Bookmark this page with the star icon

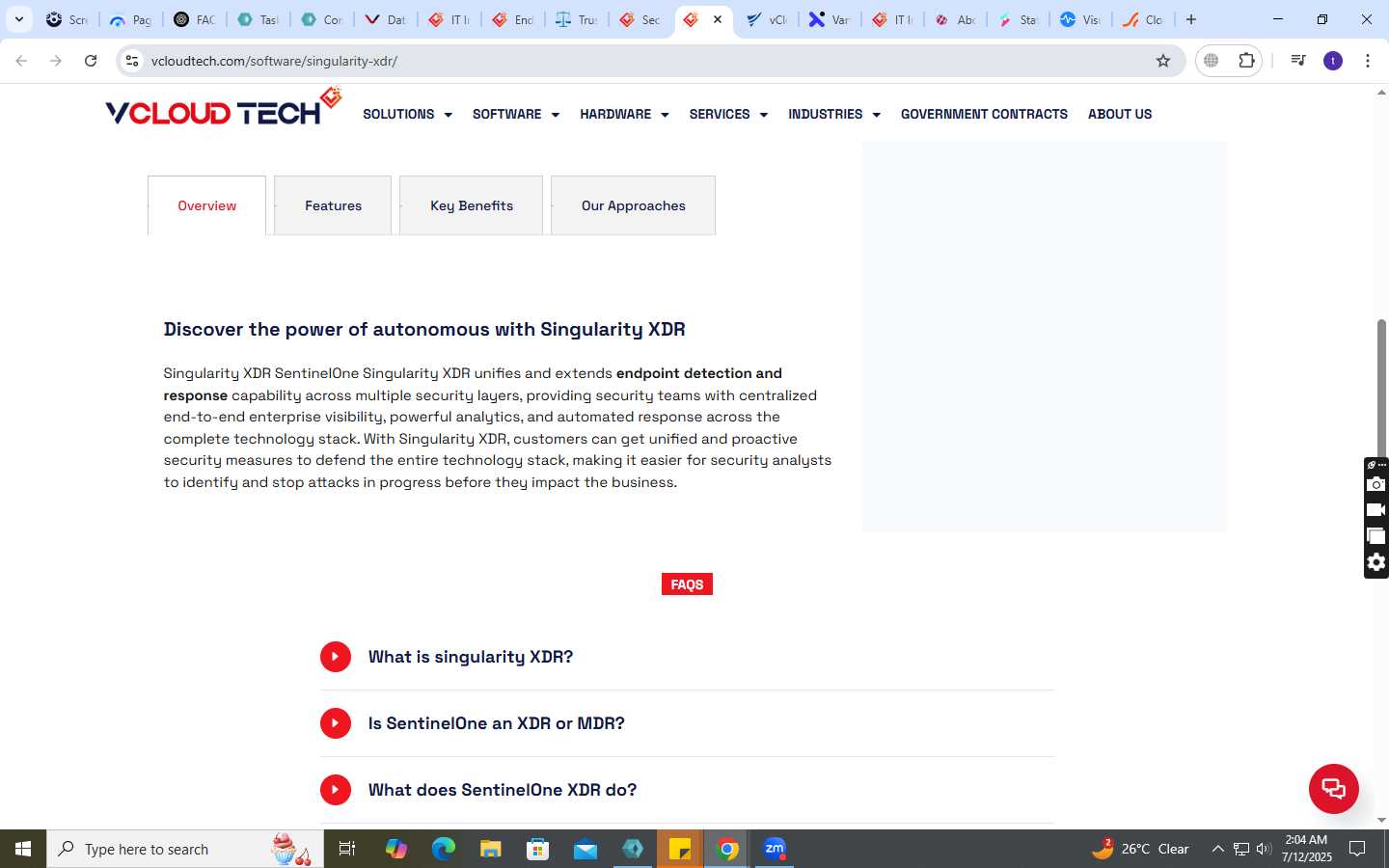click(1163, 61)
